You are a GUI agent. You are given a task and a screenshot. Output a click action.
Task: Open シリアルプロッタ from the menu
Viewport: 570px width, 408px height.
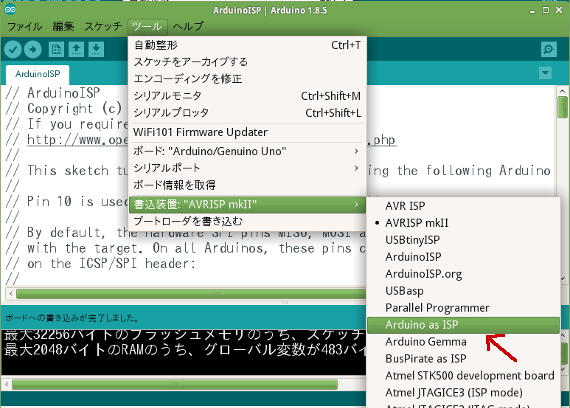(x=247, y=113)
